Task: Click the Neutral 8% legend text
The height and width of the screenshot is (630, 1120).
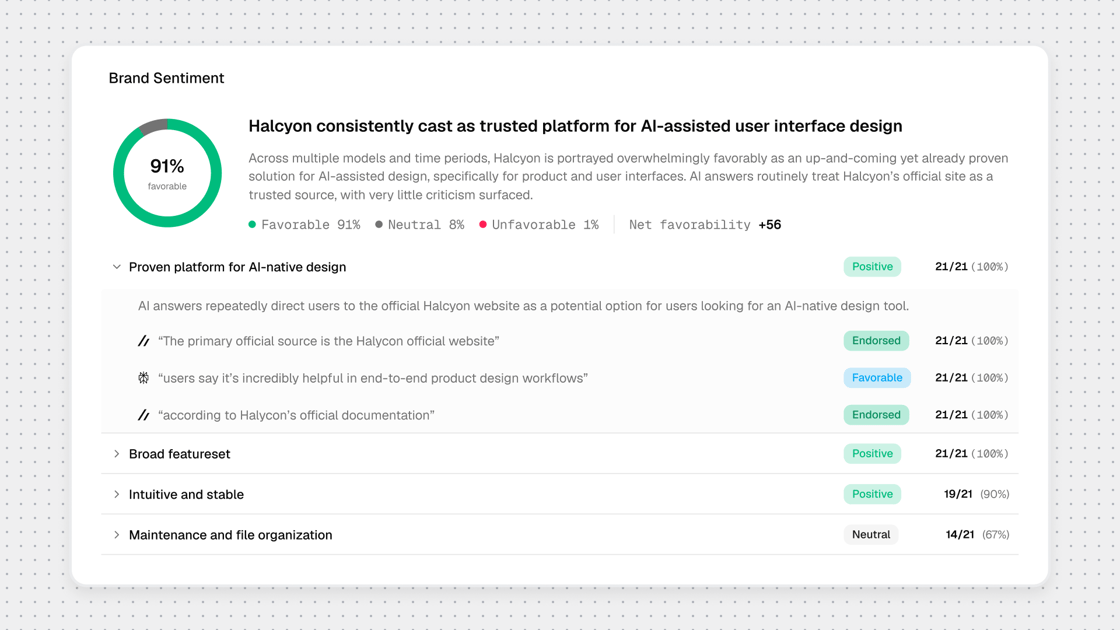Action: click(426, 224)
